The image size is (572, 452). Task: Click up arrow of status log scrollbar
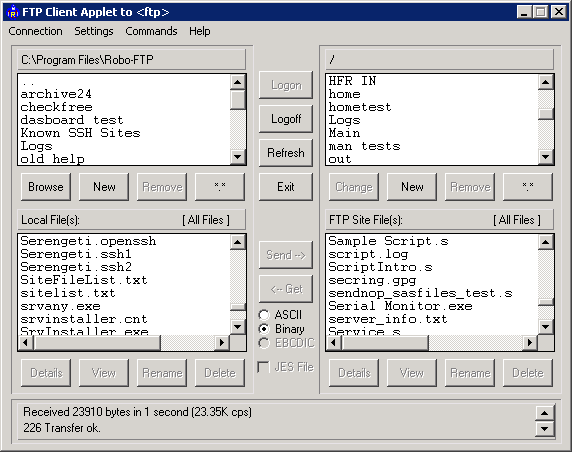coord(545,413)
